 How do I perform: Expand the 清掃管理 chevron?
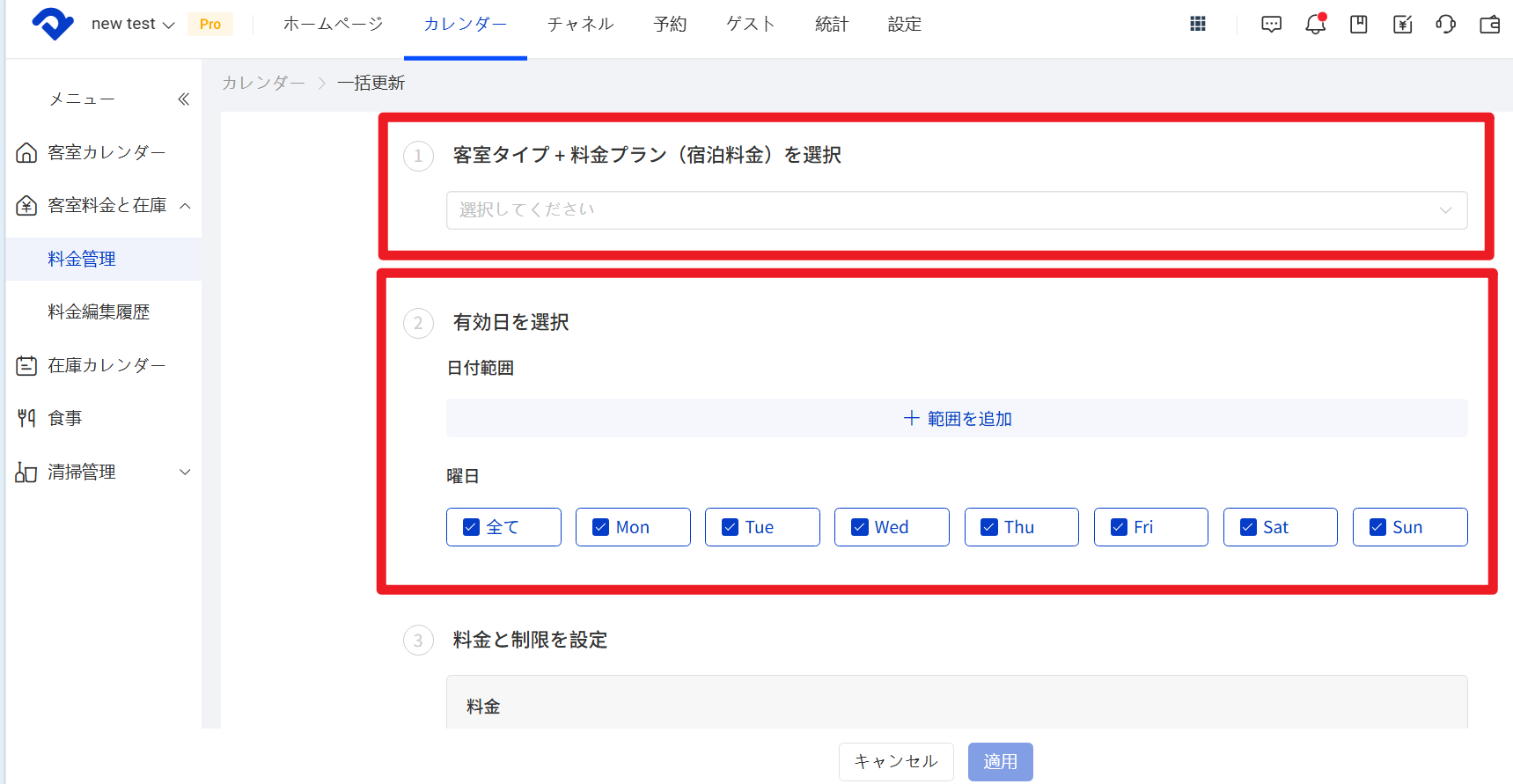tap(185, 472)
